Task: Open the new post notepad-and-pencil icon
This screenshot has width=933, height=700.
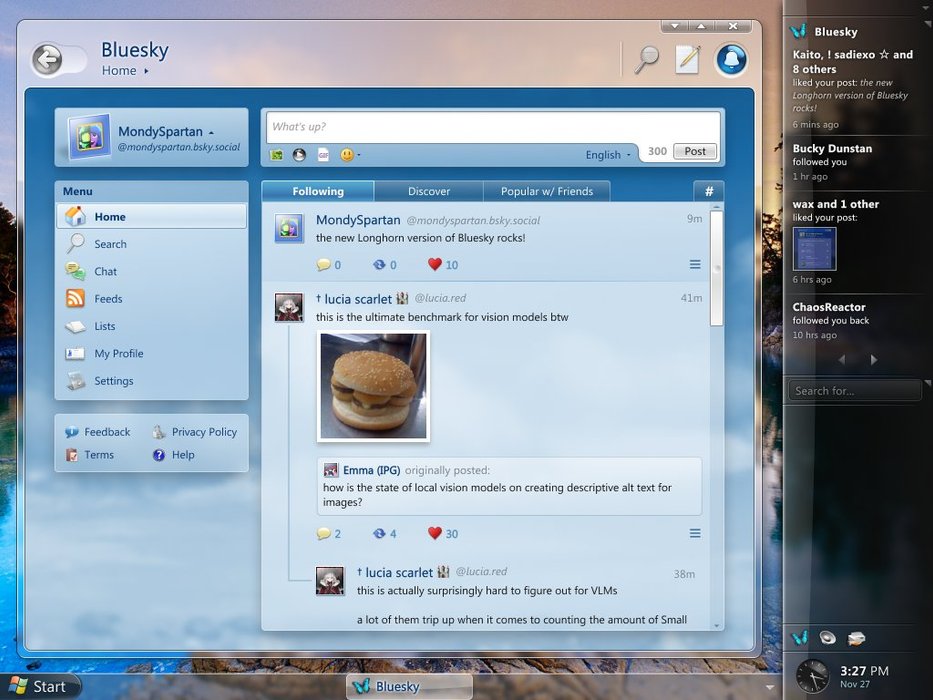Action: pos(688,59)
